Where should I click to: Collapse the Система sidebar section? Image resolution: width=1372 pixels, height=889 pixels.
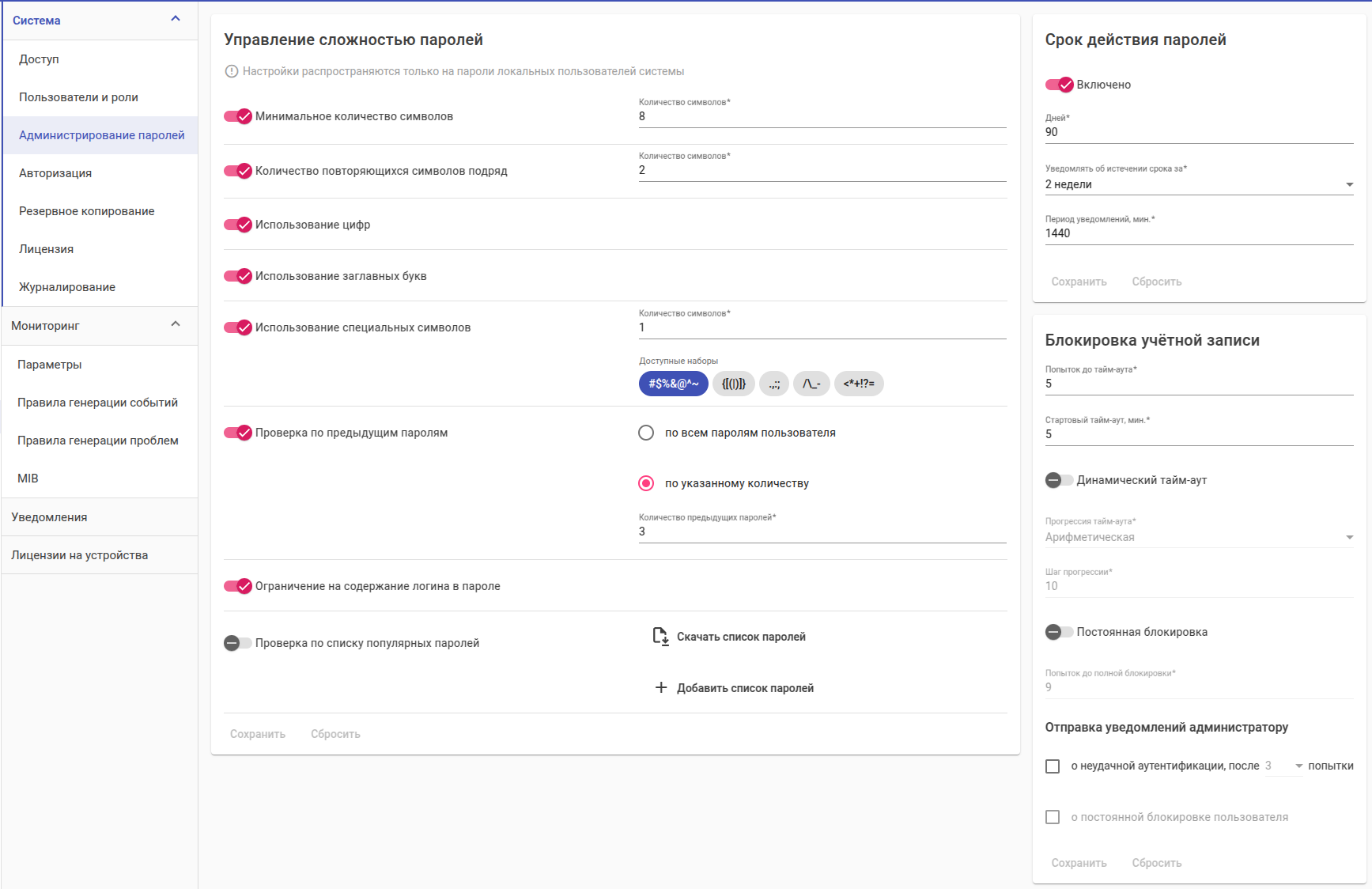click(x=176, y=19)
